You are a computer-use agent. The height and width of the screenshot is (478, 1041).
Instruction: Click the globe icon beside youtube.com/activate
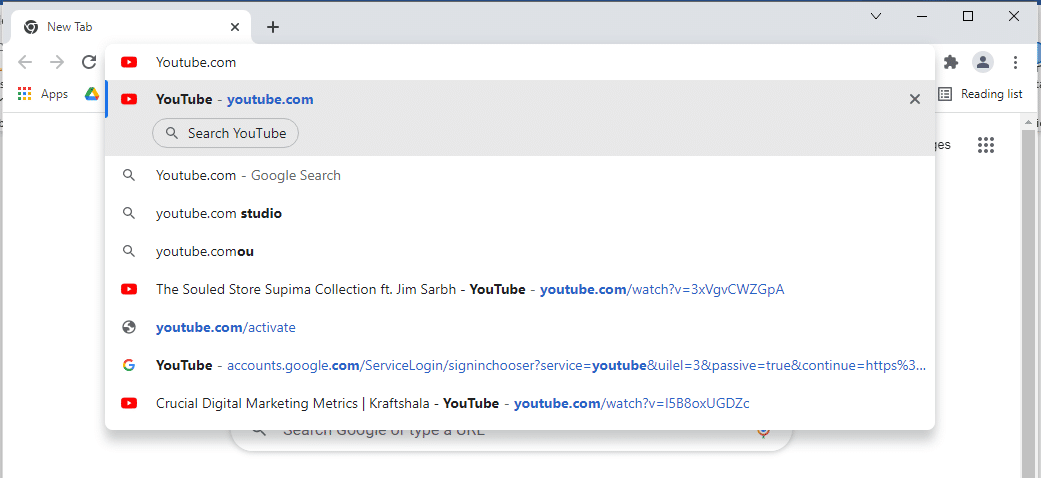(x=129, y=327)
